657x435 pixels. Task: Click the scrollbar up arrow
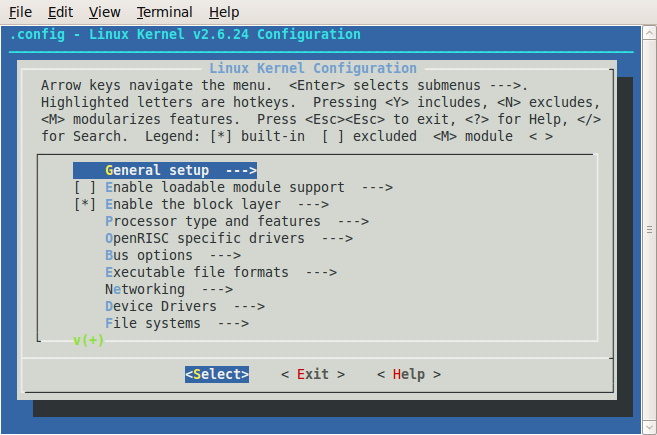pyautogui.click(x=649, y=33)
